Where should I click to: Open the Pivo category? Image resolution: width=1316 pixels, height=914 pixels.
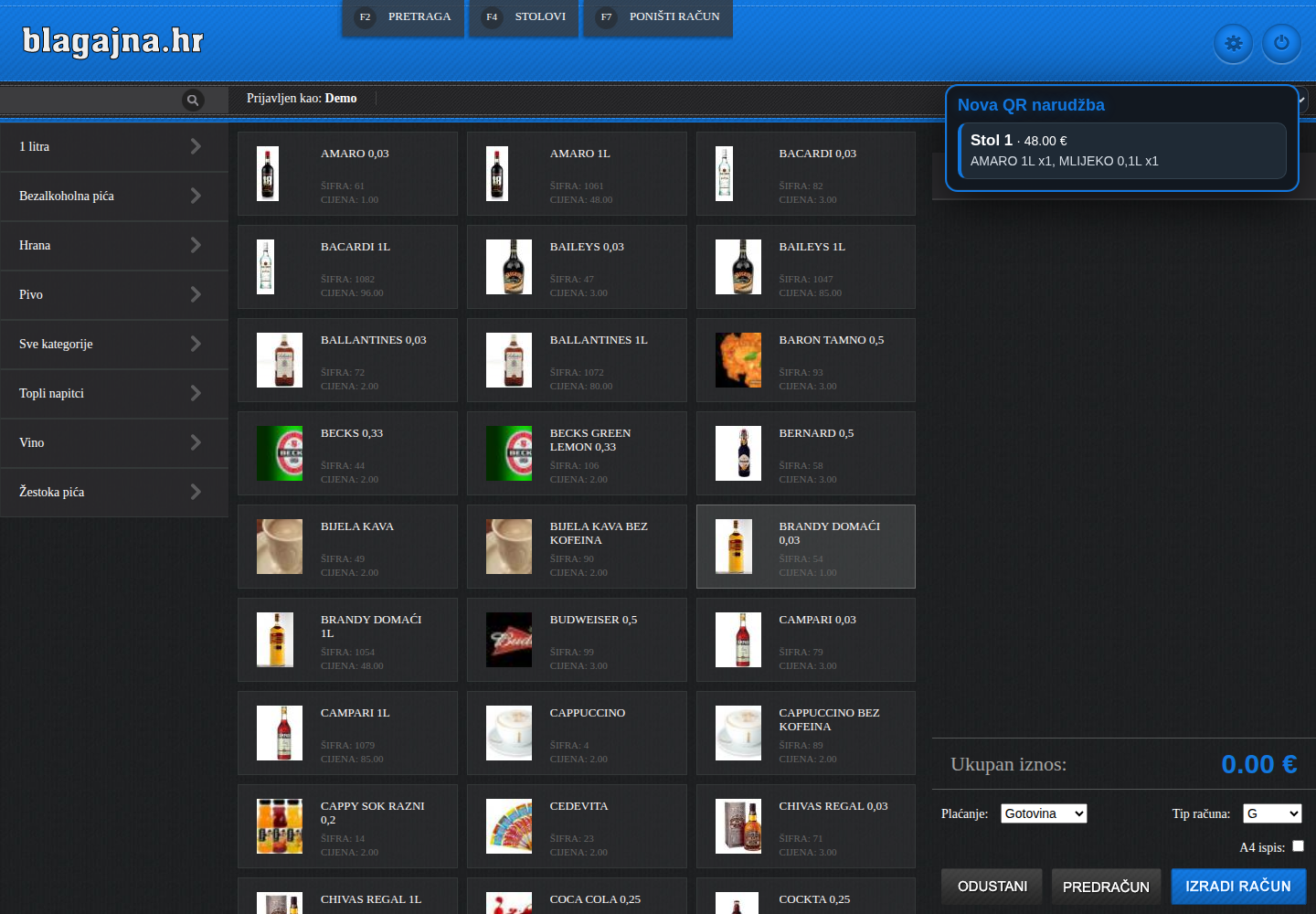coord(114,295)
